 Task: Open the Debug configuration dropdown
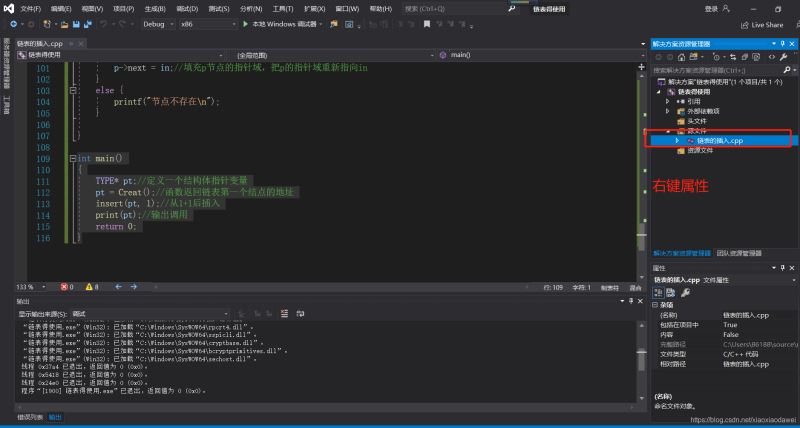click(x=158, y=23)
